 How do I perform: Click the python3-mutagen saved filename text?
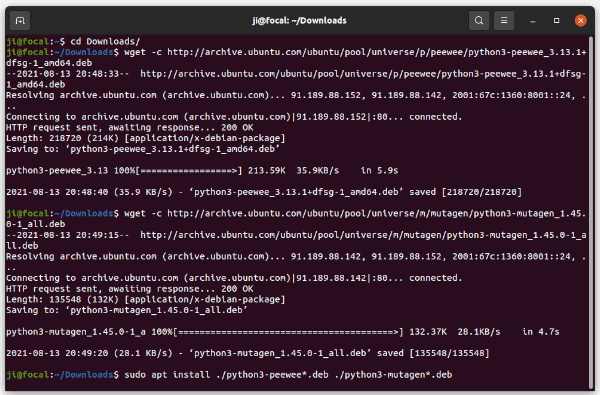[280, 353]
